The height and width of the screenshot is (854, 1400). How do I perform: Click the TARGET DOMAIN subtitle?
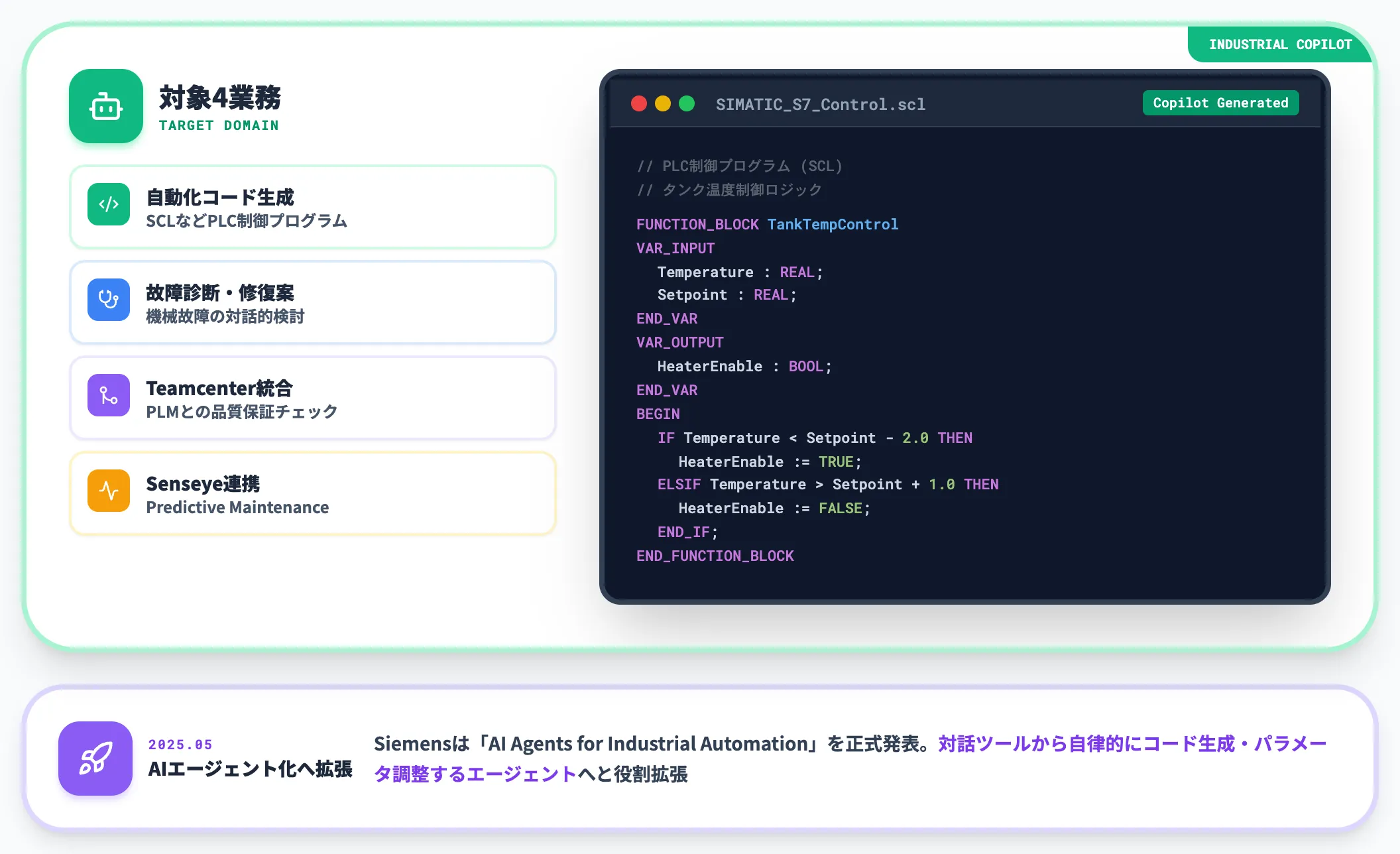219,125
